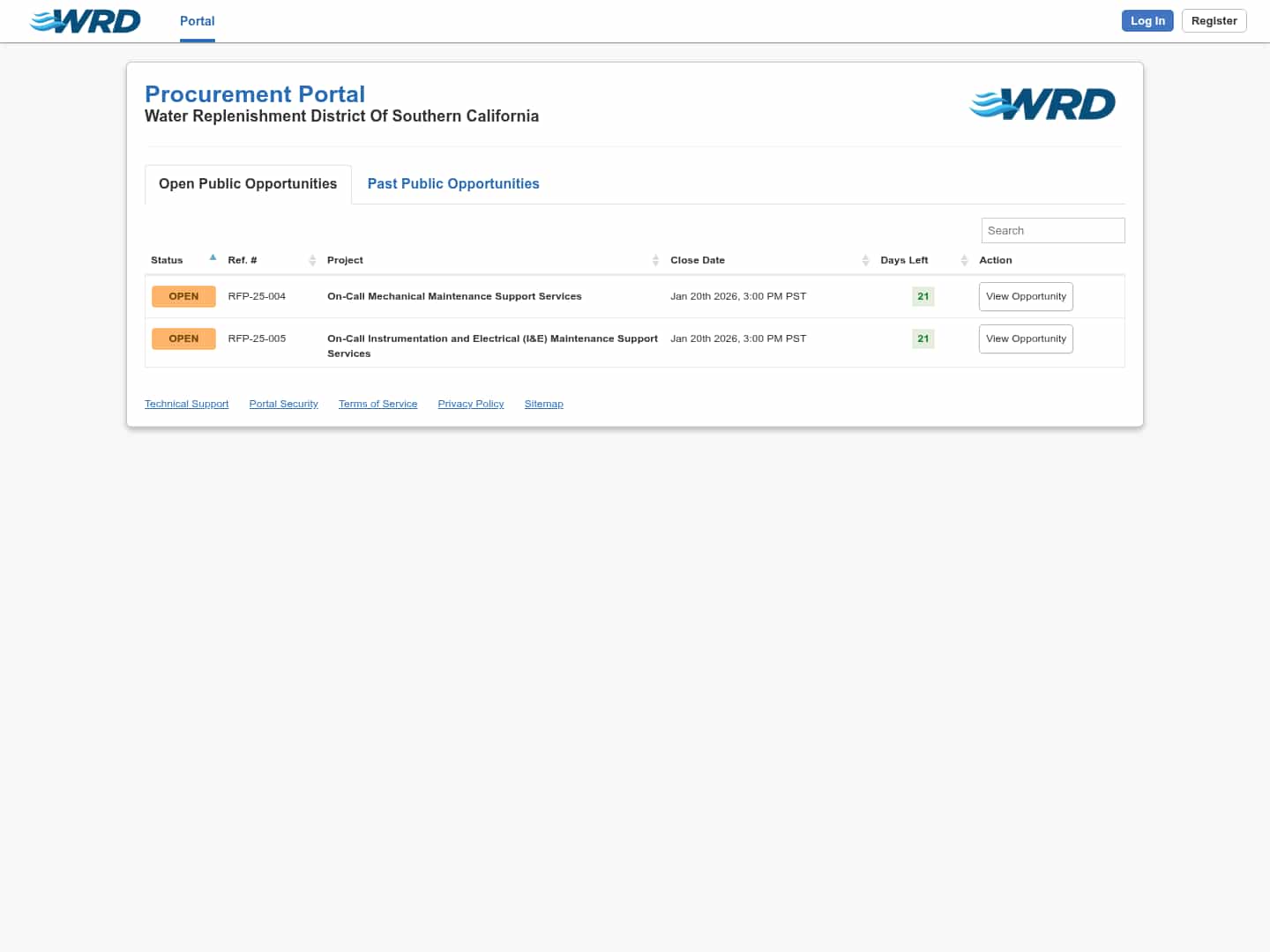Sort table by Ref. # column header
1270x952 pixels.
(272, 260)
